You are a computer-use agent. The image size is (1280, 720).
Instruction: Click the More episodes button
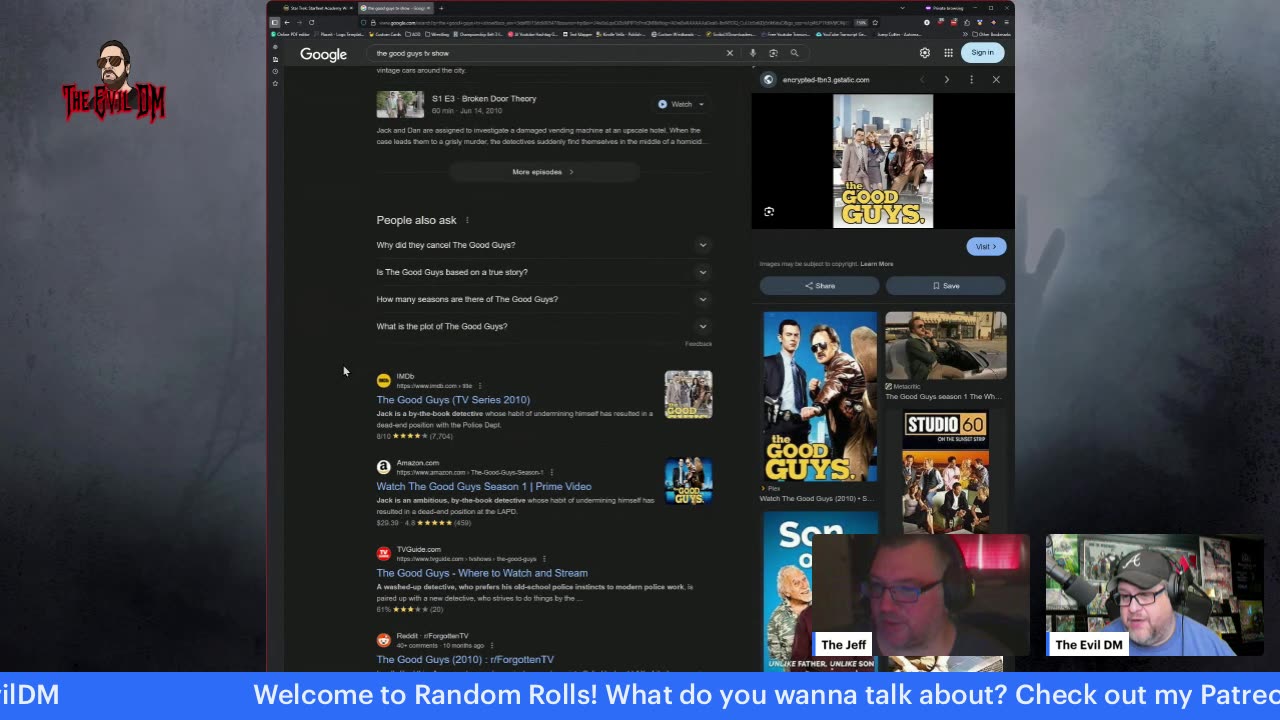tap(543, 172)
